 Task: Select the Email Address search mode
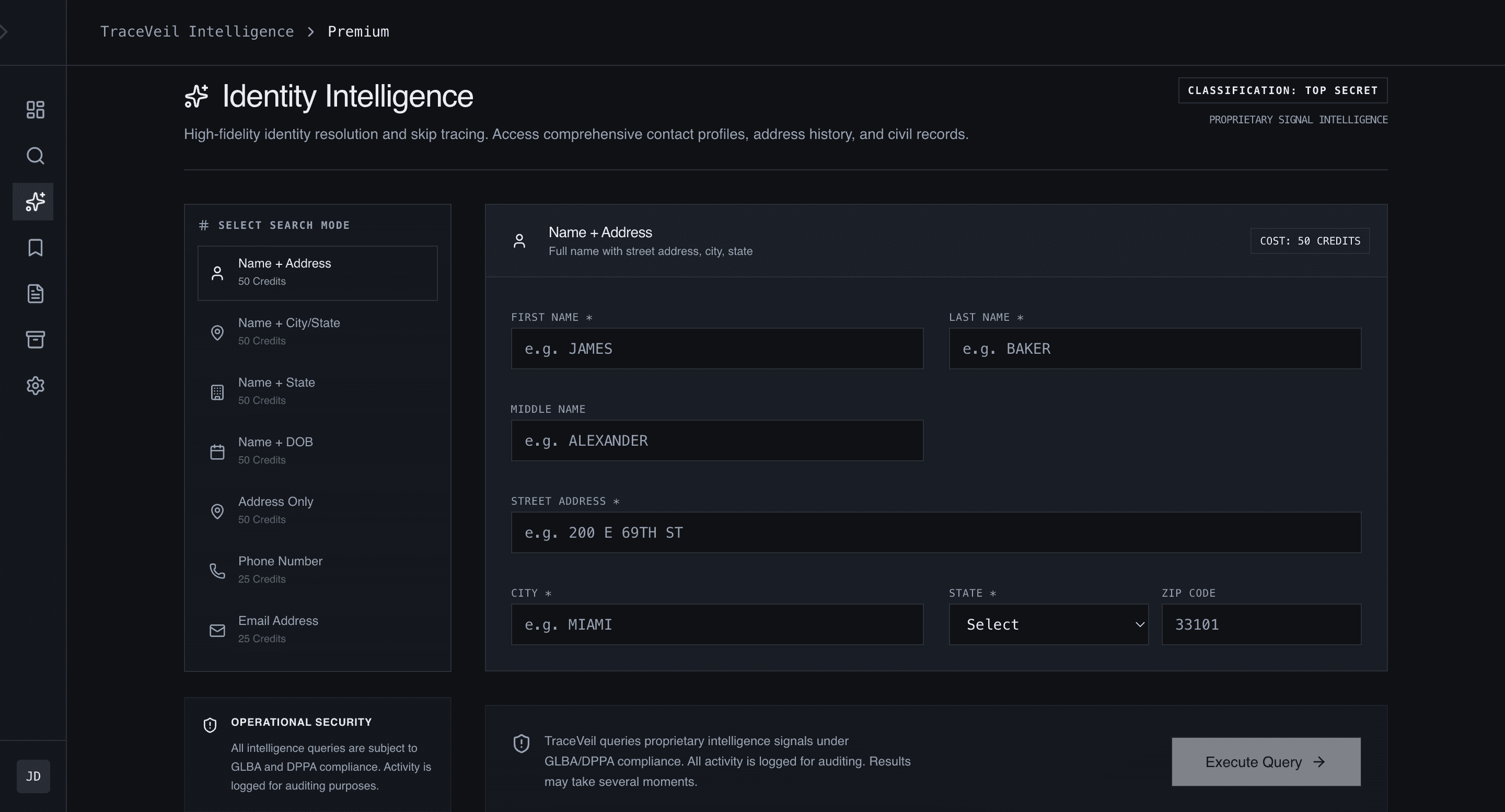tap(317, 629)
